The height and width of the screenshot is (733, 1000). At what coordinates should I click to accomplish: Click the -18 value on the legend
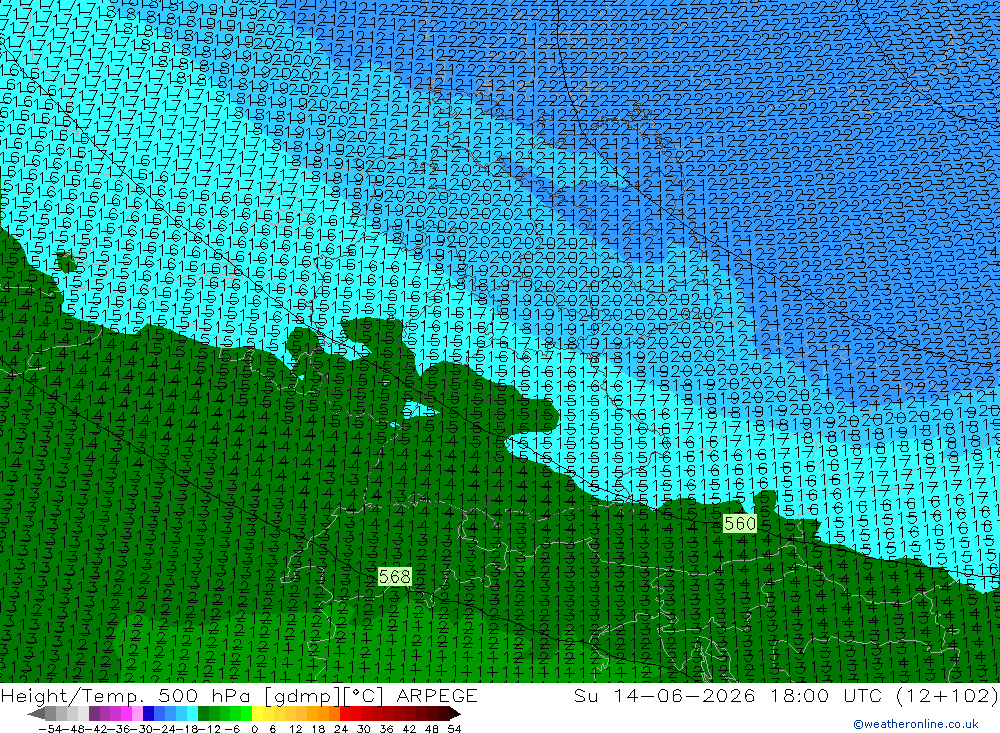point(188,729)
